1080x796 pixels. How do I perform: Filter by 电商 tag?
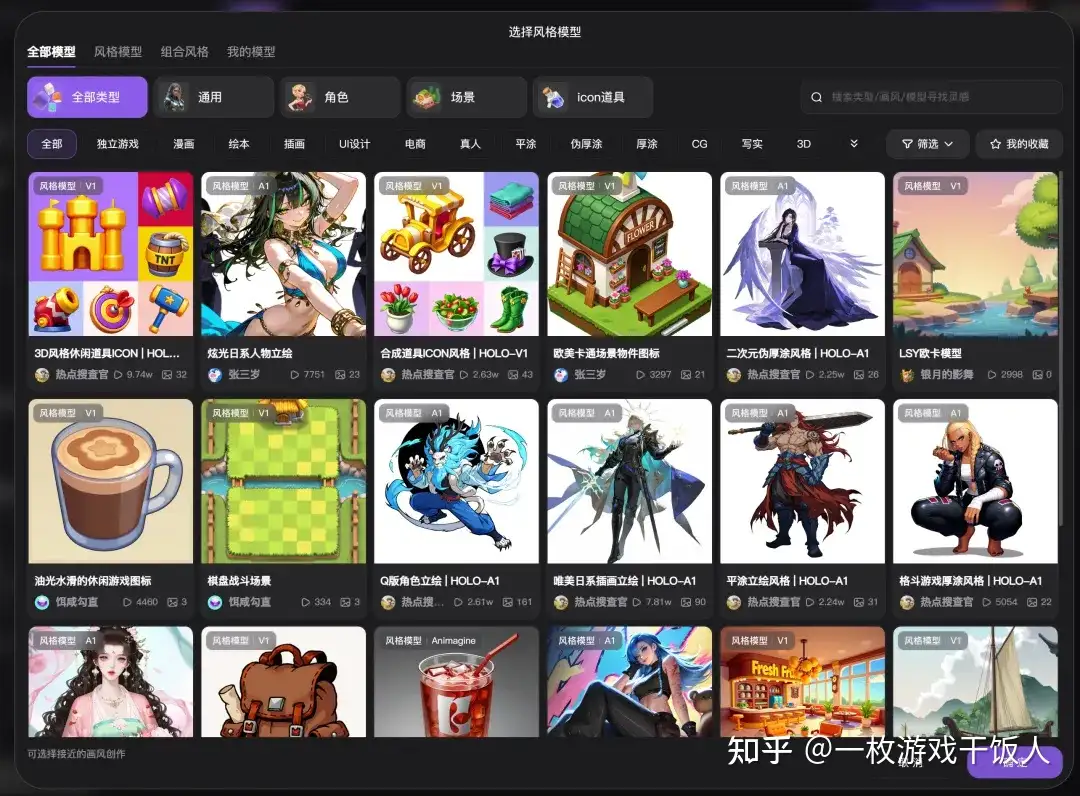[x=415, y=144]
